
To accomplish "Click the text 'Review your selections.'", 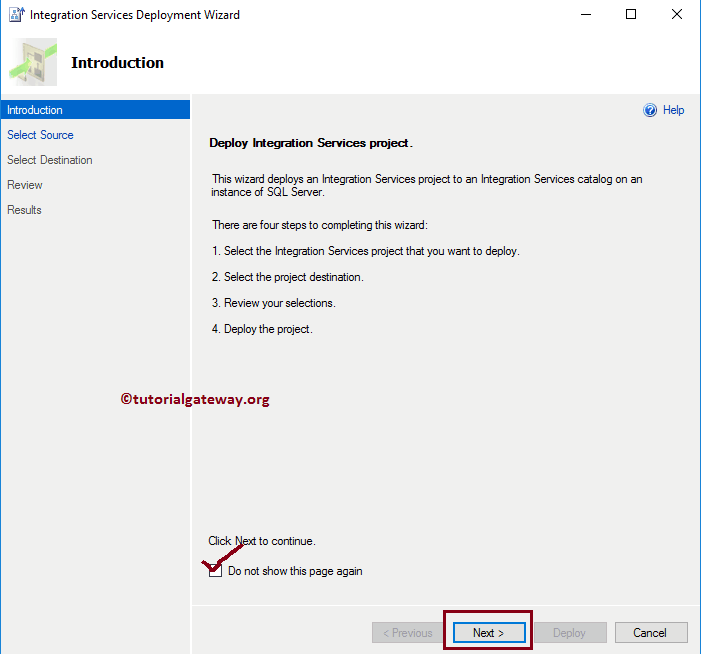I will pyautogui.click(x=280, y=303).
